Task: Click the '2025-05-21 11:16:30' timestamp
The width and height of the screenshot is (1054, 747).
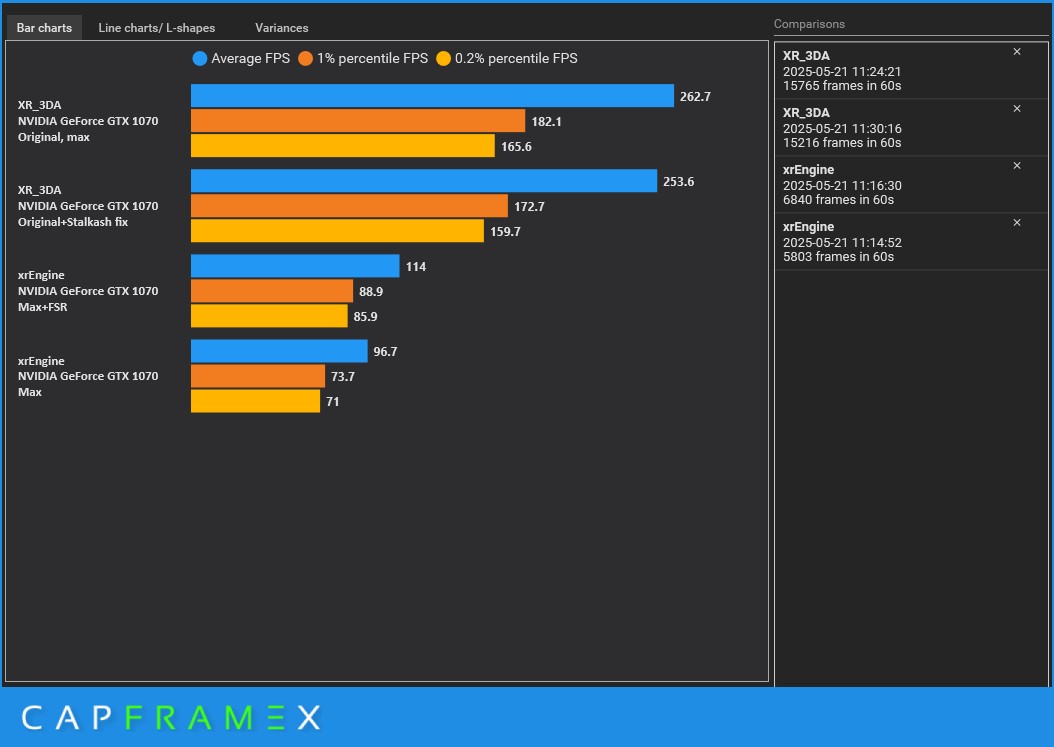Action: click(842, 186)
